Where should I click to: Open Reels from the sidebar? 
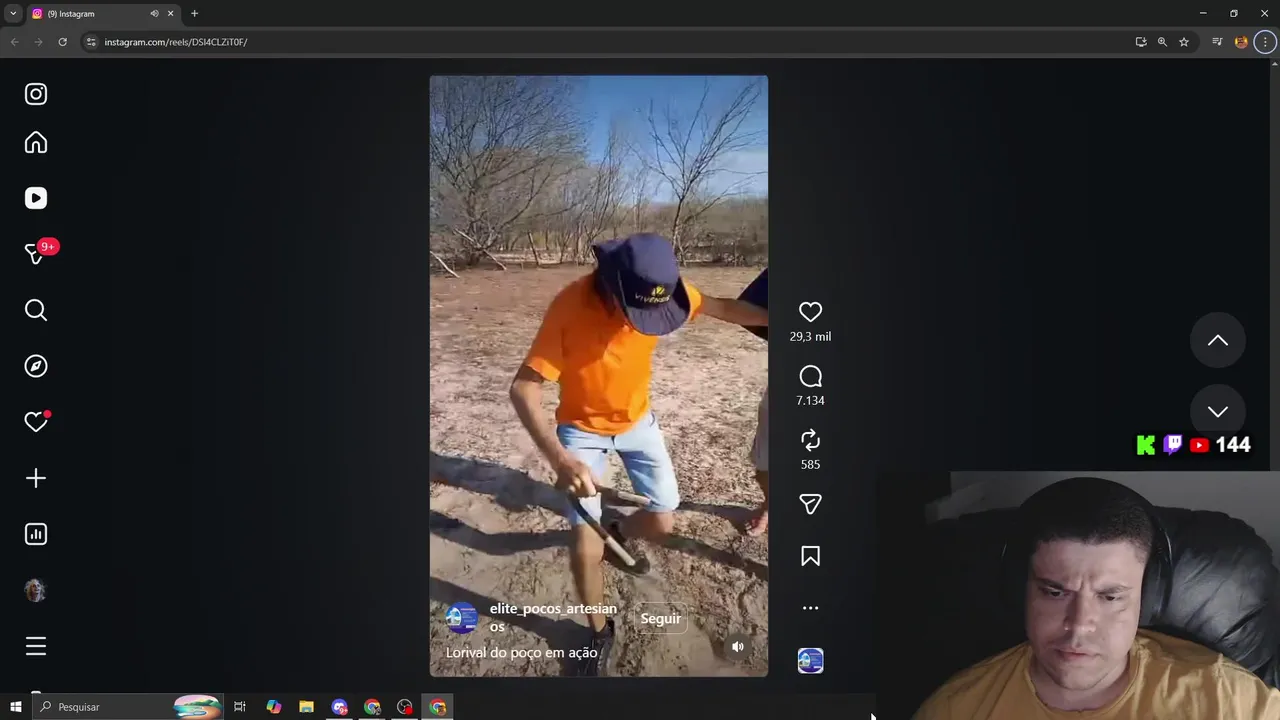[x=36, y=198]
